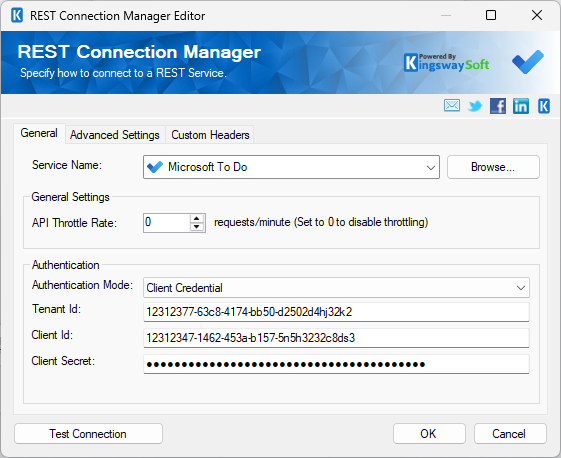561x458 pixels.
Task: Click the "Authentication Mode:" label
Action: pyautogui.click(x=82, y=285)
